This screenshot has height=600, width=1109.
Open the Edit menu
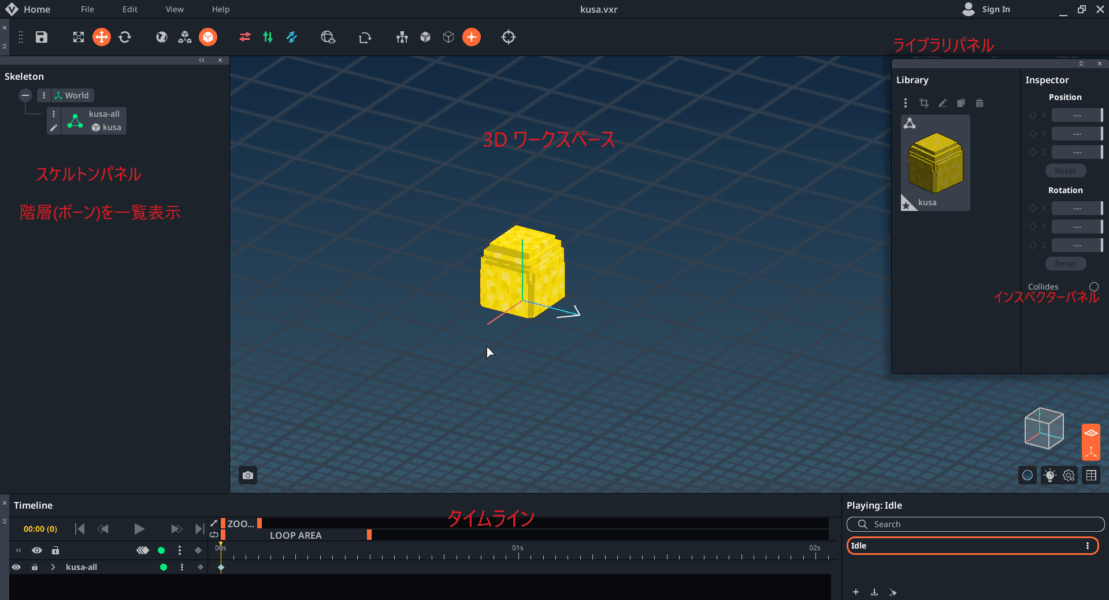[x=129, y=9]
